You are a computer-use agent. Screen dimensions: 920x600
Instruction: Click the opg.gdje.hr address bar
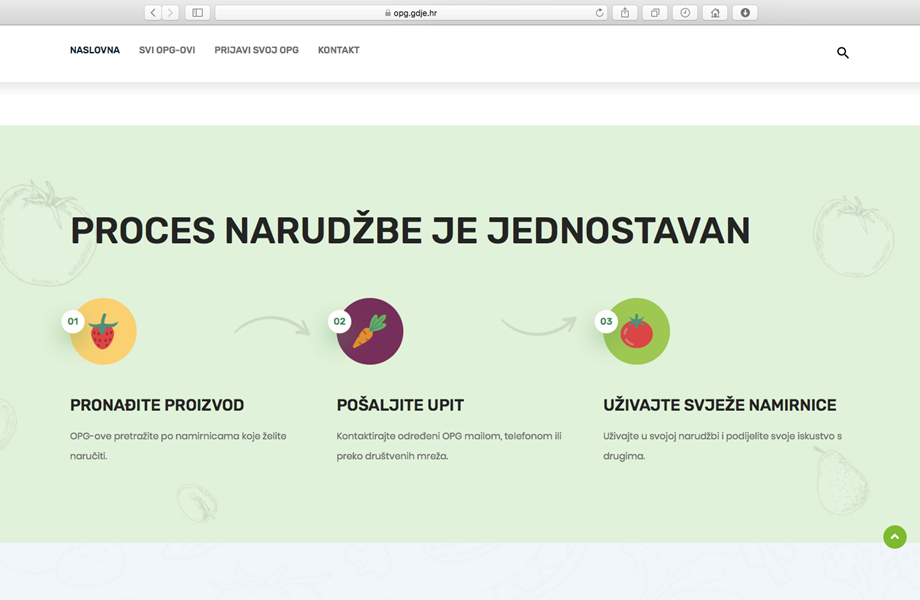(x=410, y=13)
